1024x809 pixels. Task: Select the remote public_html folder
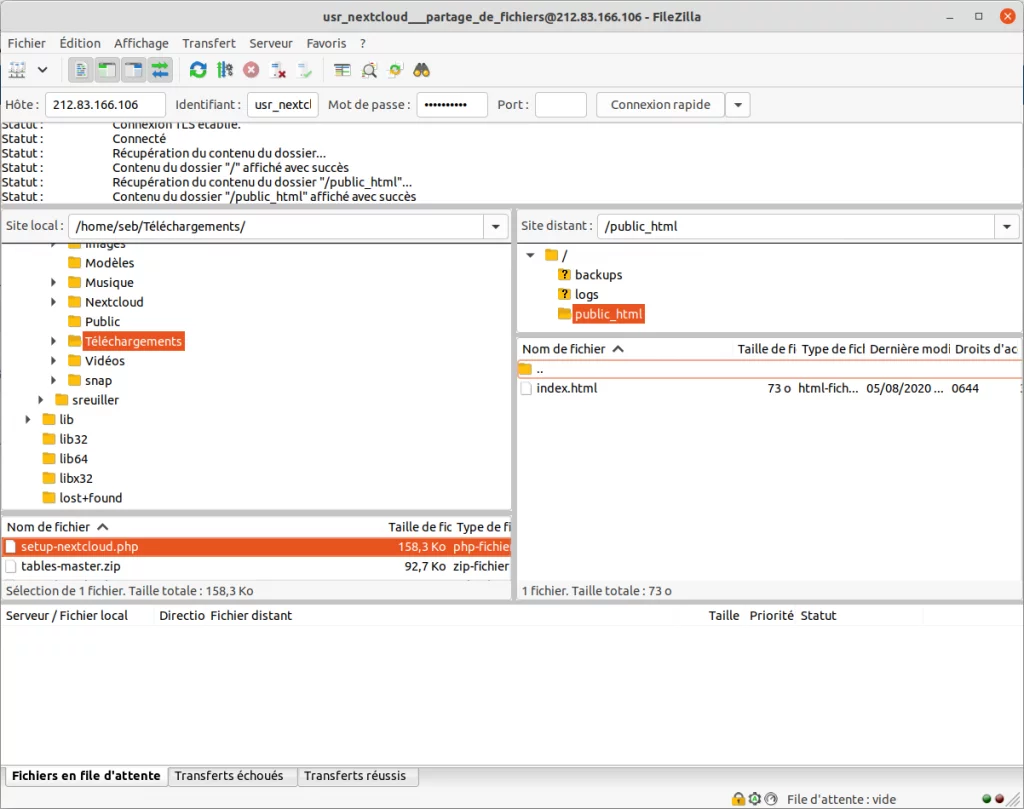(609, 314)
